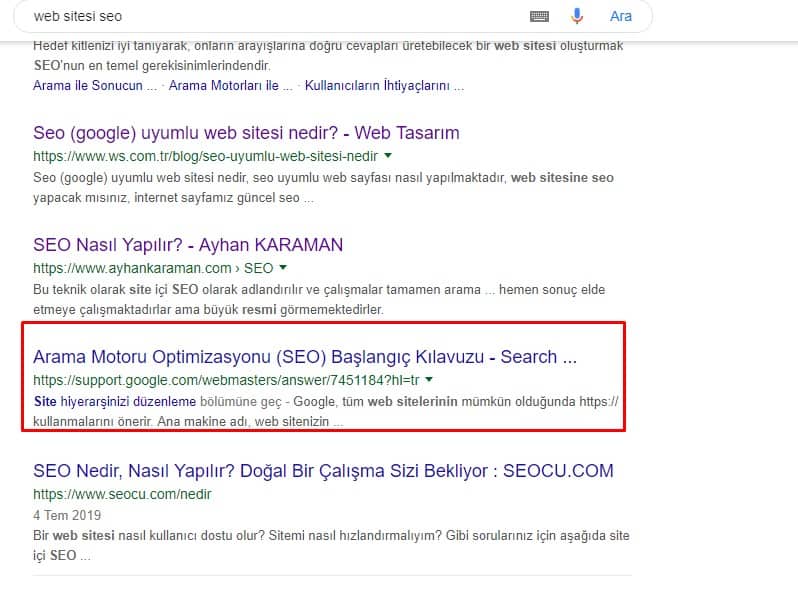Open 'SEO Nasıl Yapılır? - Ayhan KARAMAN' result
798x589 pixels.
pyautogui.click(x=188, y=245)
